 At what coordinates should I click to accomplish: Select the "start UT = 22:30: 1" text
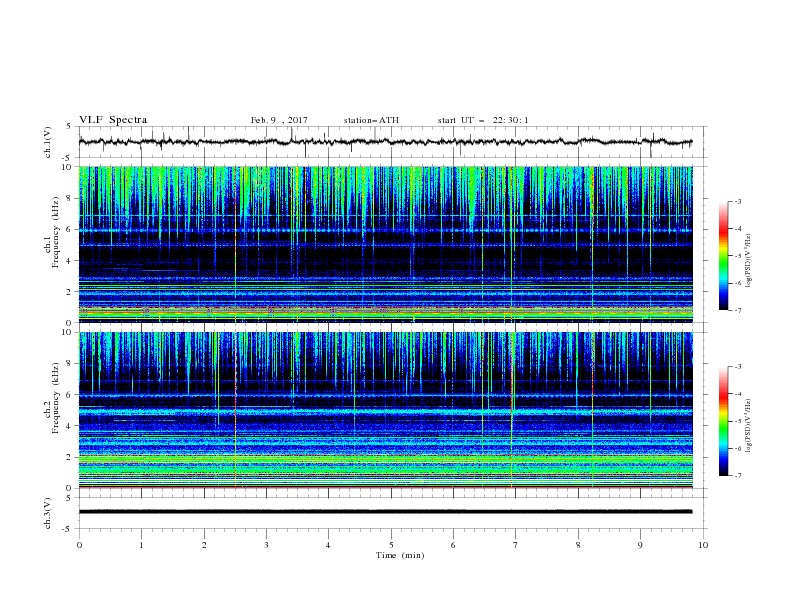[483, 120]
